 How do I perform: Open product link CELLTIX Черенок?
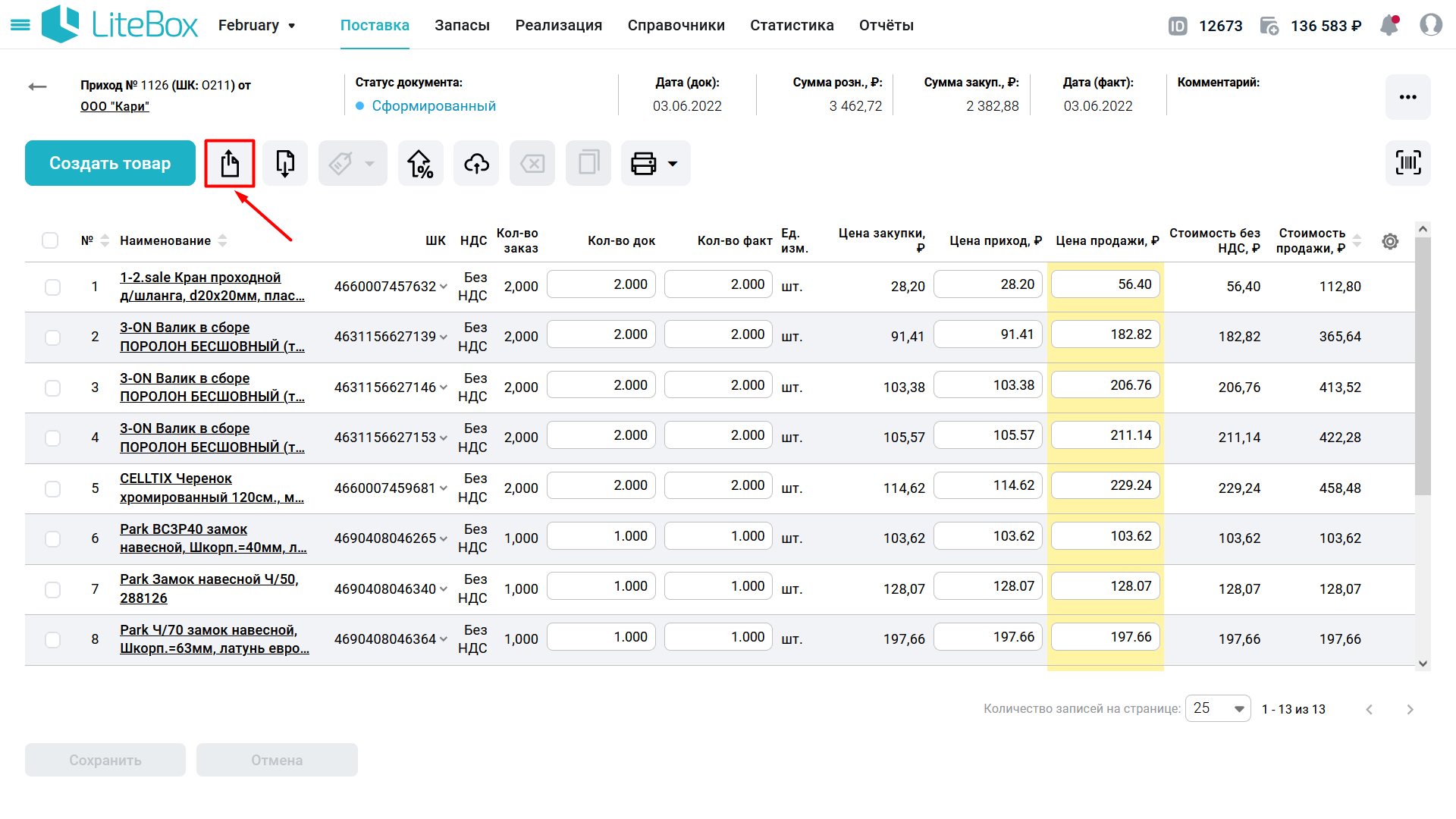coord(212,488)
